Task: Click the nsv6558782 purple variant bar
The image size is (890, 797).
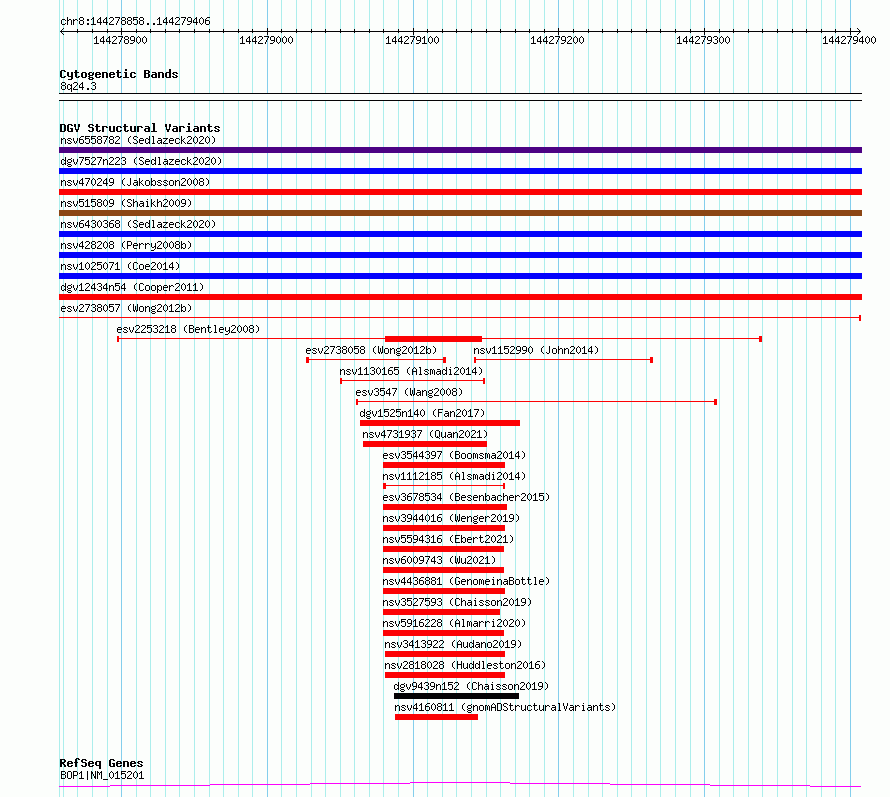Action: click(460, 150)
